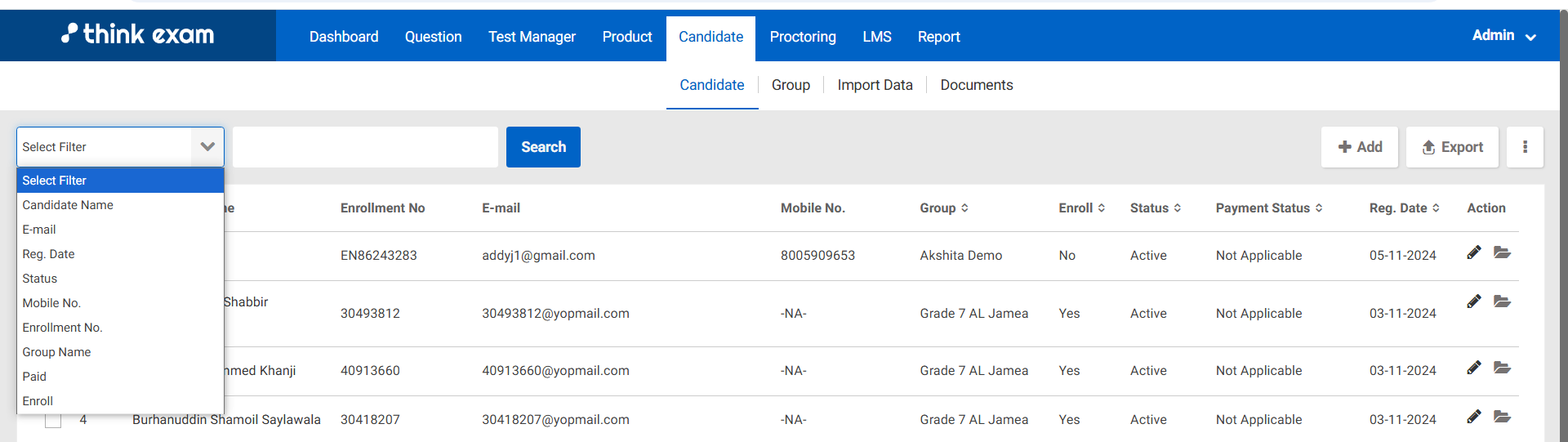Expand the Admin account dropdown
The height and width of the screenshot is (442, 1568).
(1503, 36)
